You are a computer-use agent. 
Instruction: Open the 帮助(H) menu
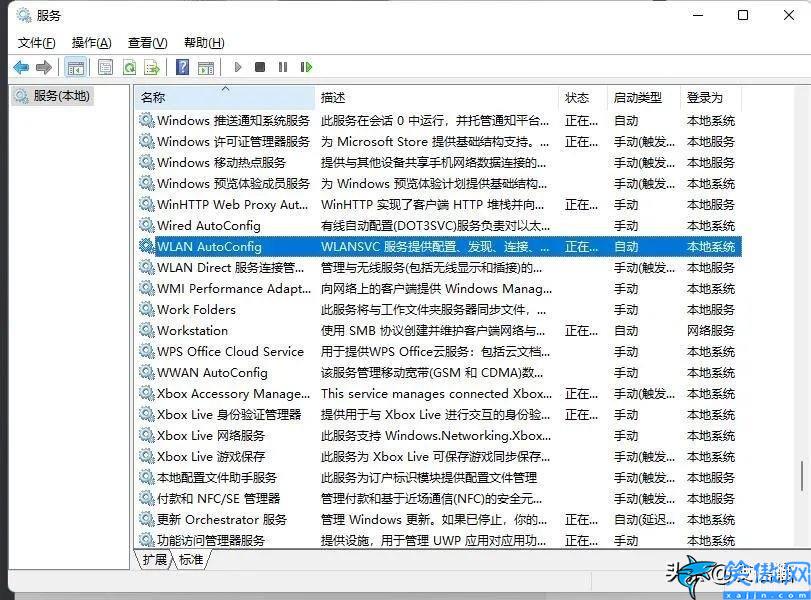pyautogui.click(x=204, y=43)
